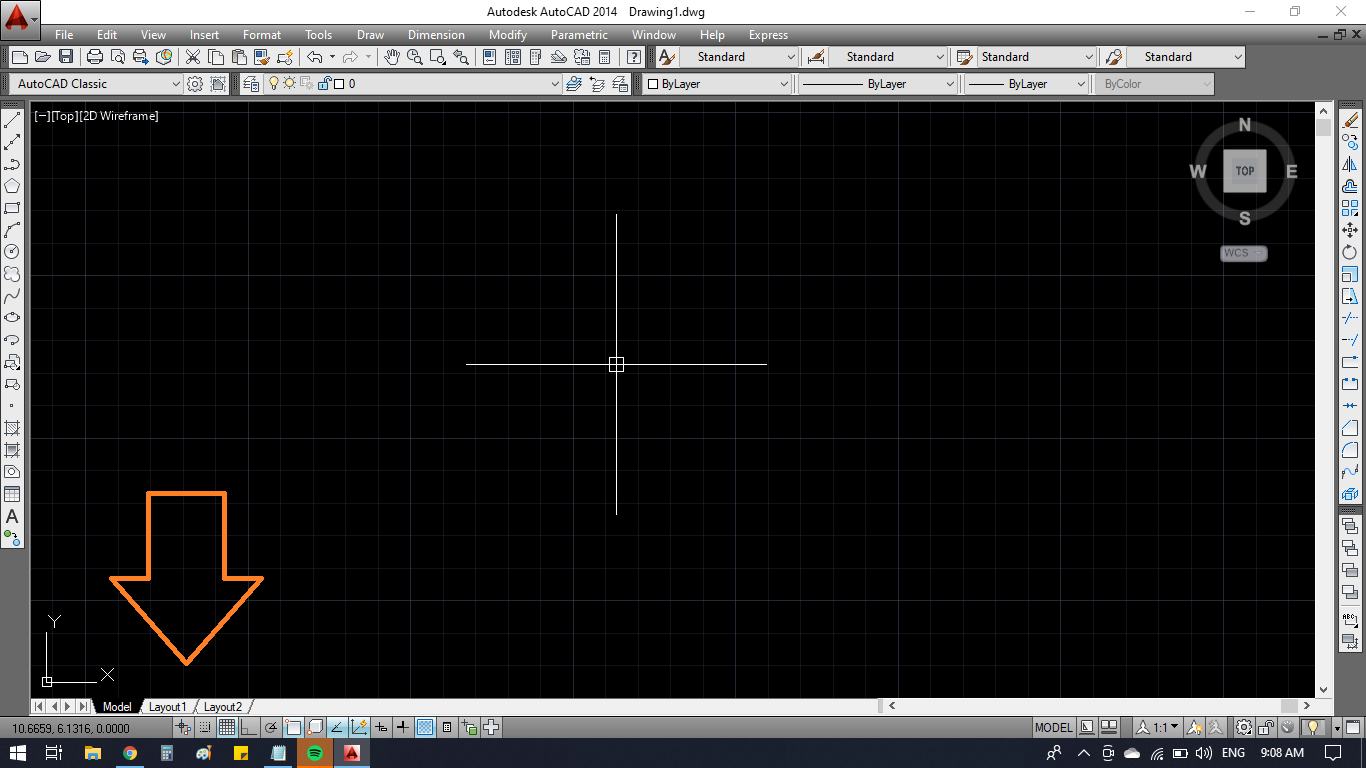
Task: Click the Workspace Settings gear icon
Action: tap(196, 84)
